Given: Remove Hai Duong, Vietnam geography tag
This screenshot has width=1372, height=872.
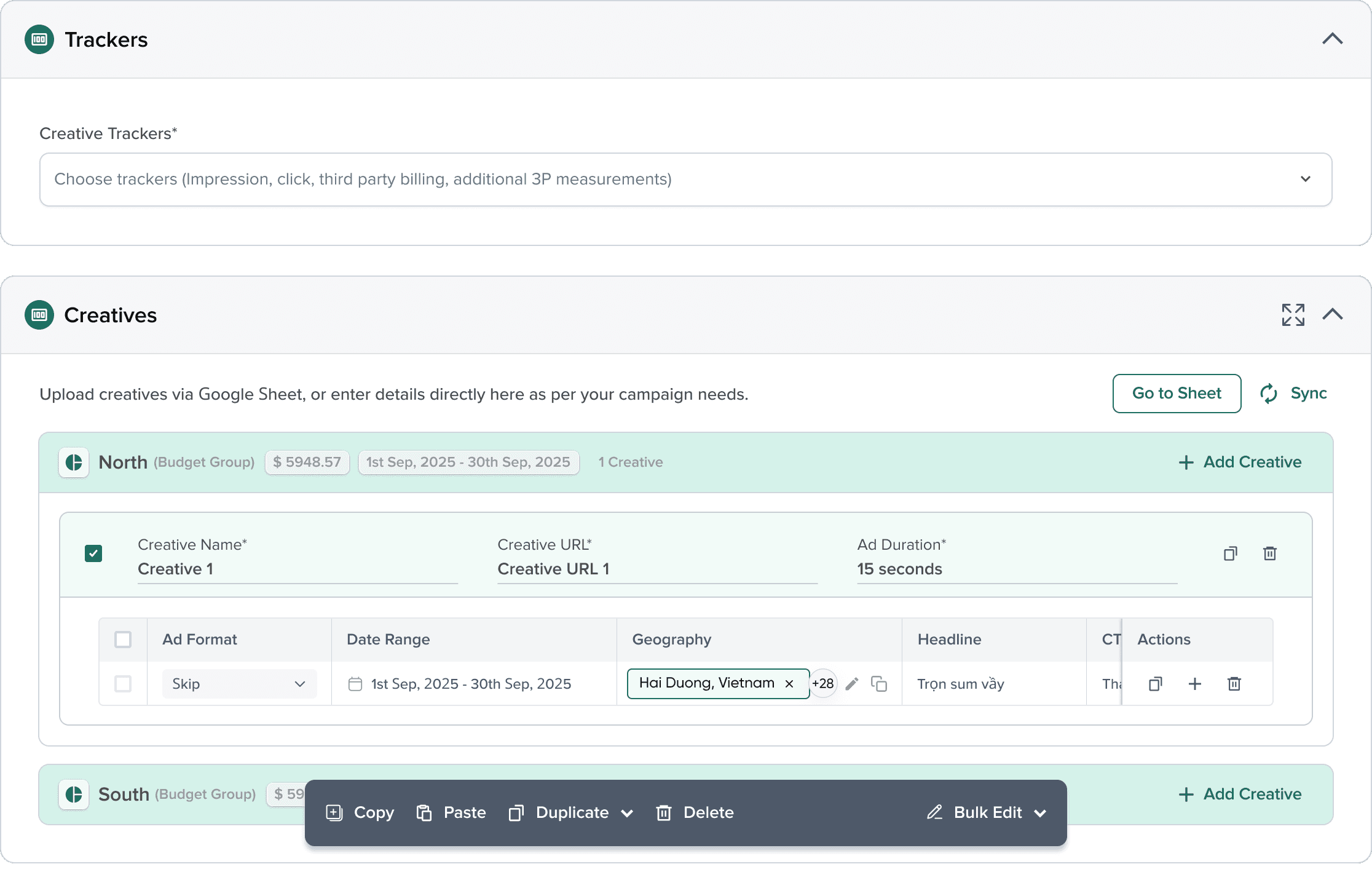Looking at the screenshot, I should 789,684.
